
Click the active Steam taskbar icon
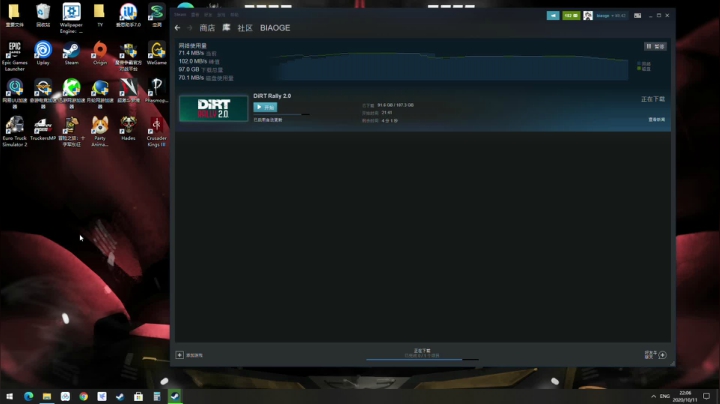tap(175, 396)
